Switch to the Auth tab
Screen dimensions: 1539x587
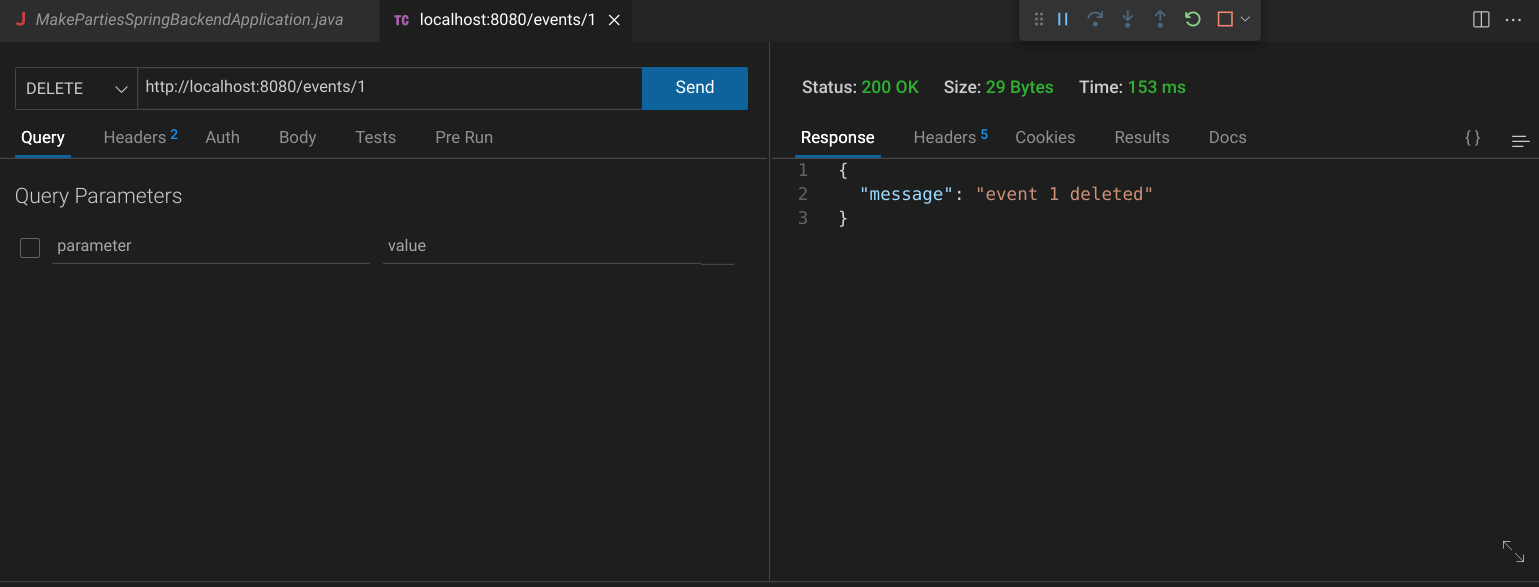click(x=222, y=138)
